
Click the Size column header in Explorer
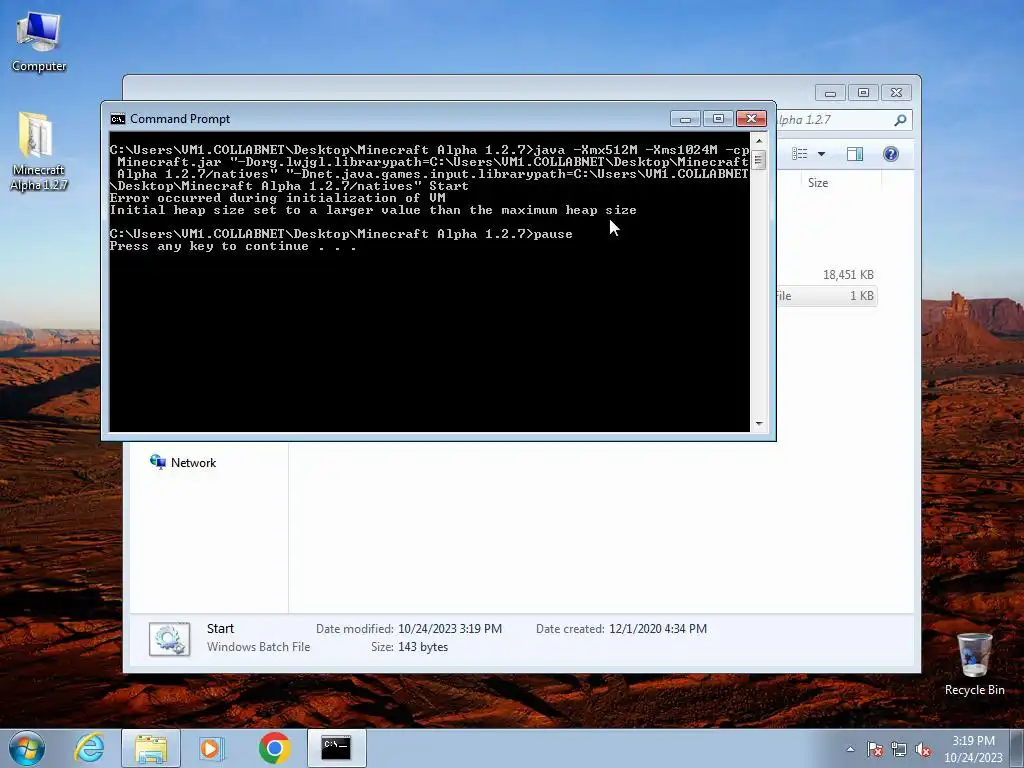pyautogui.click(x=840, y=183)
